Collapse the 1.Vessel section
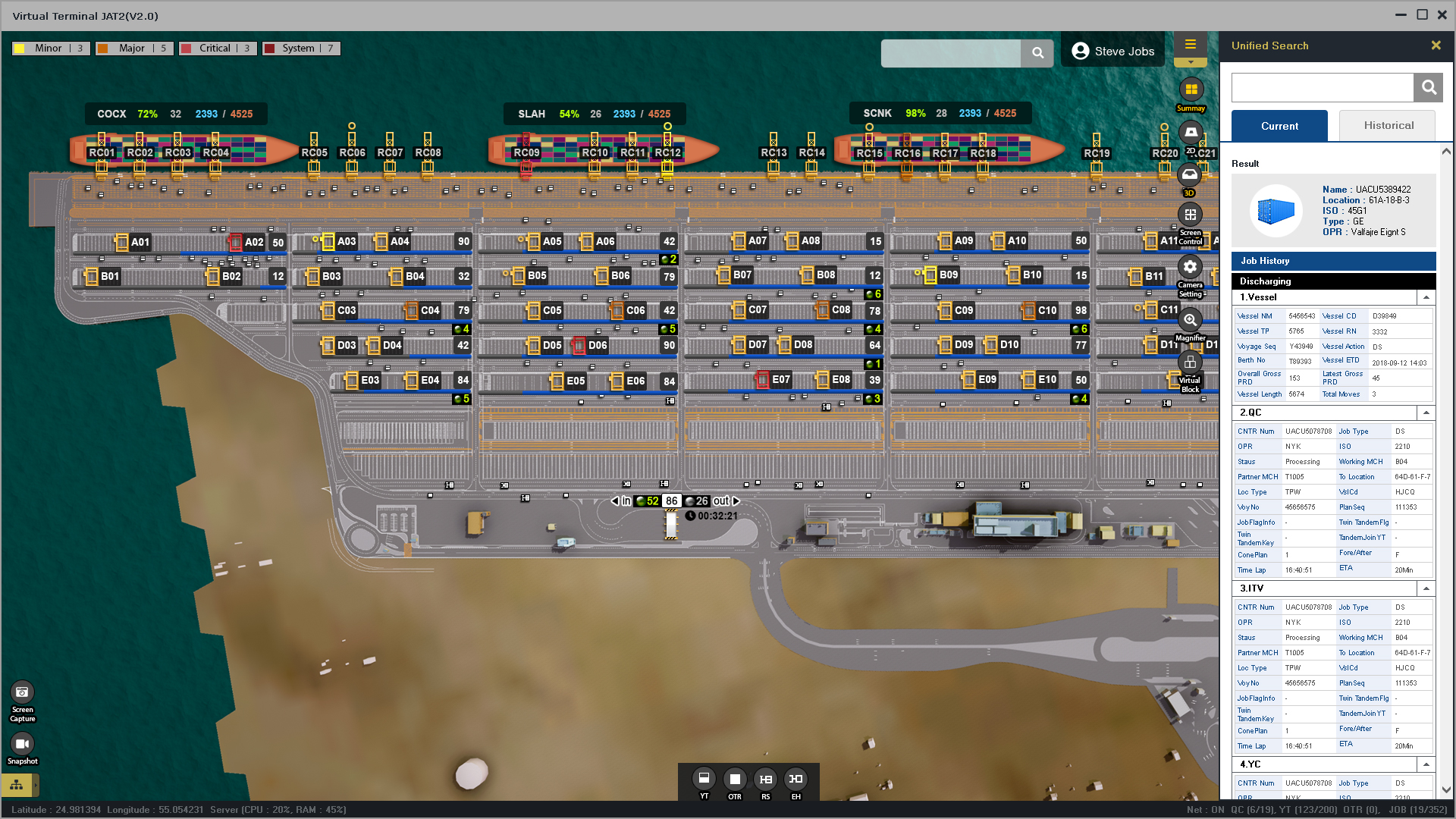Image resolution: width=1456 pixels, height=819 pixels. point(1426,297)
